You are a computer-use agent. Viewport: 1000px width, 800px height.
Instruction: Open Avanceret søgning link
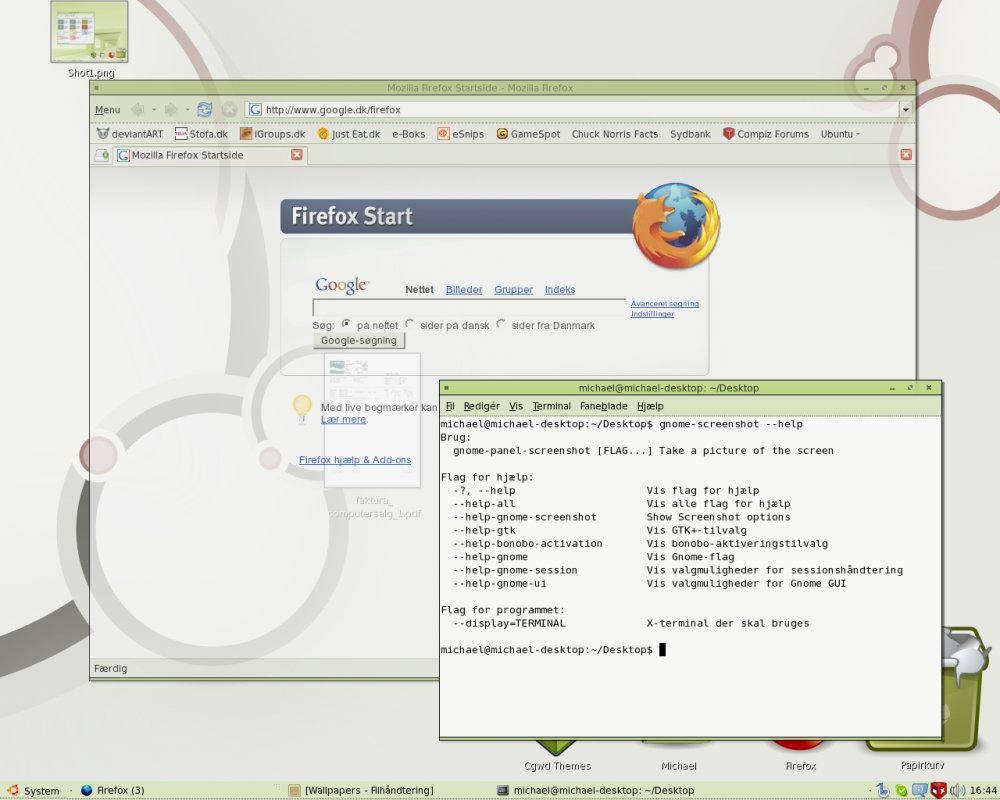pyautogui.click(x=665, y=304)
